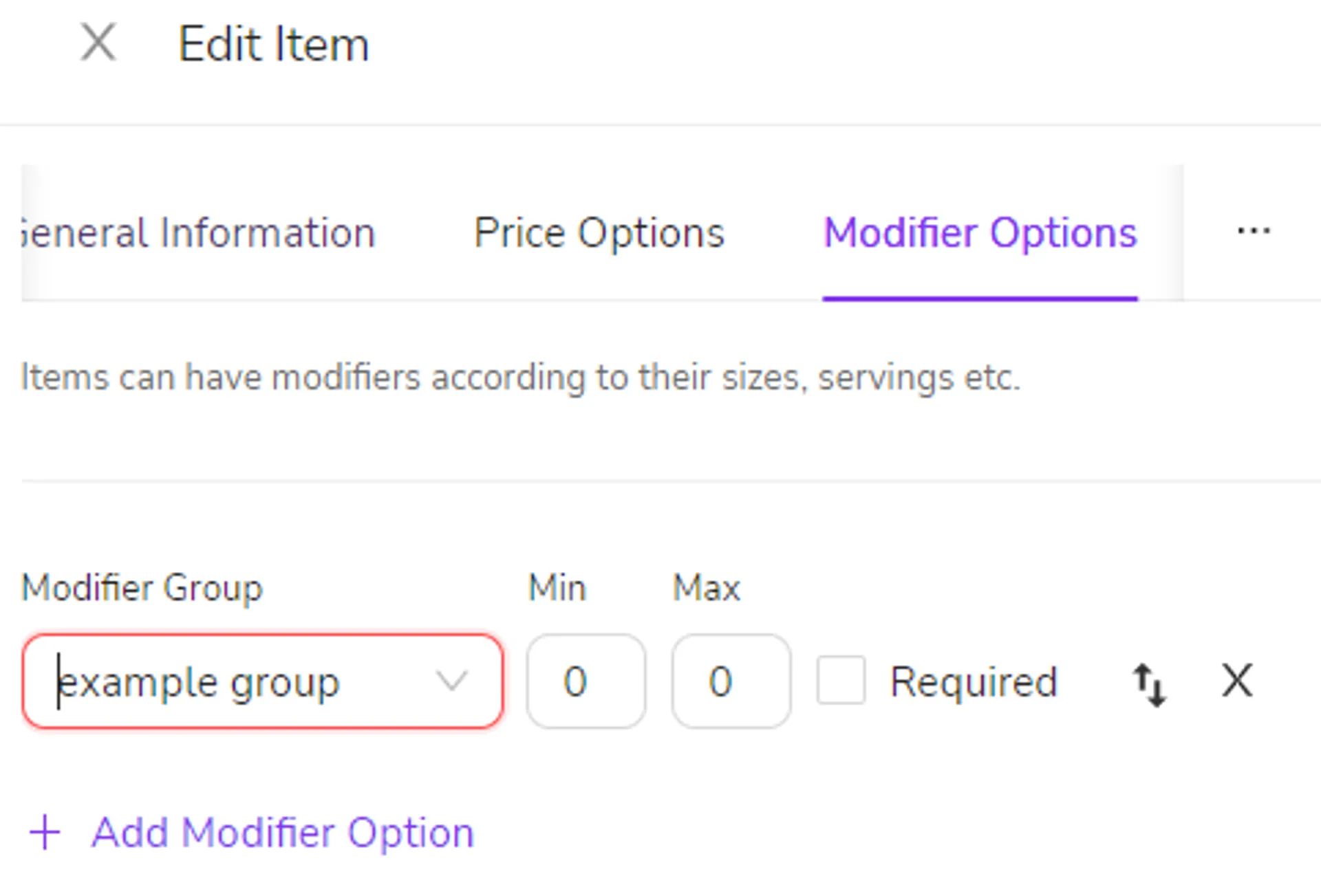The height and width of the screenshot is (896, 1321).
Task: Click the Max column label
Action: 707,589
